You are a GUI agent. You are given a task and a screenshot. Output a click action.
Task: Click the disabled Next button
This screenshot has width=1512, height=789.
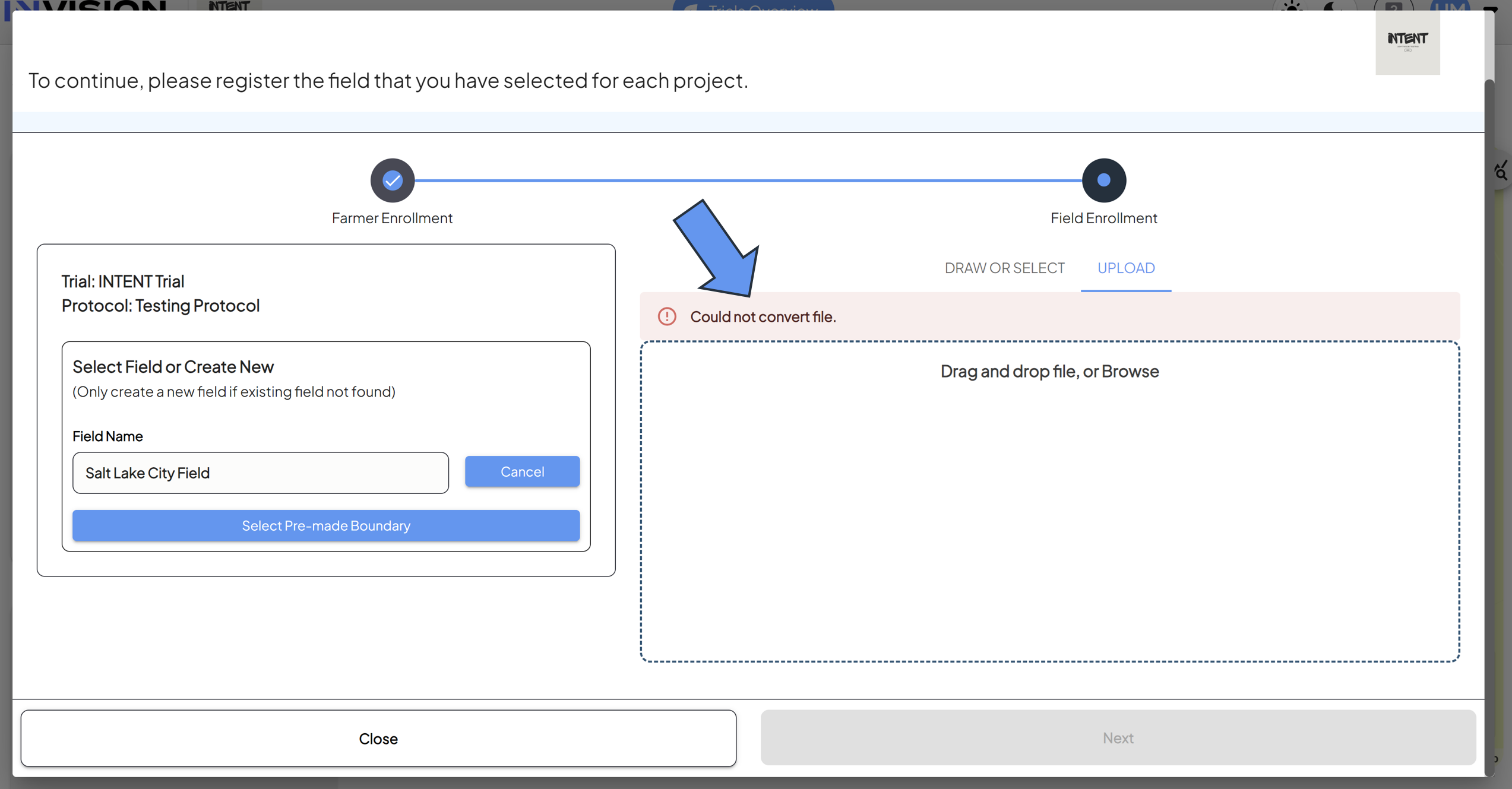tap(1118, 738)
